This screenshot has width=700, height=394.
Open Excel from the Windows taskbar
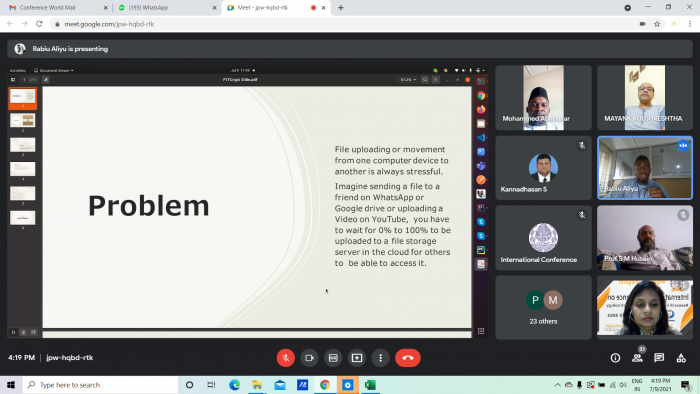point(370,385)
